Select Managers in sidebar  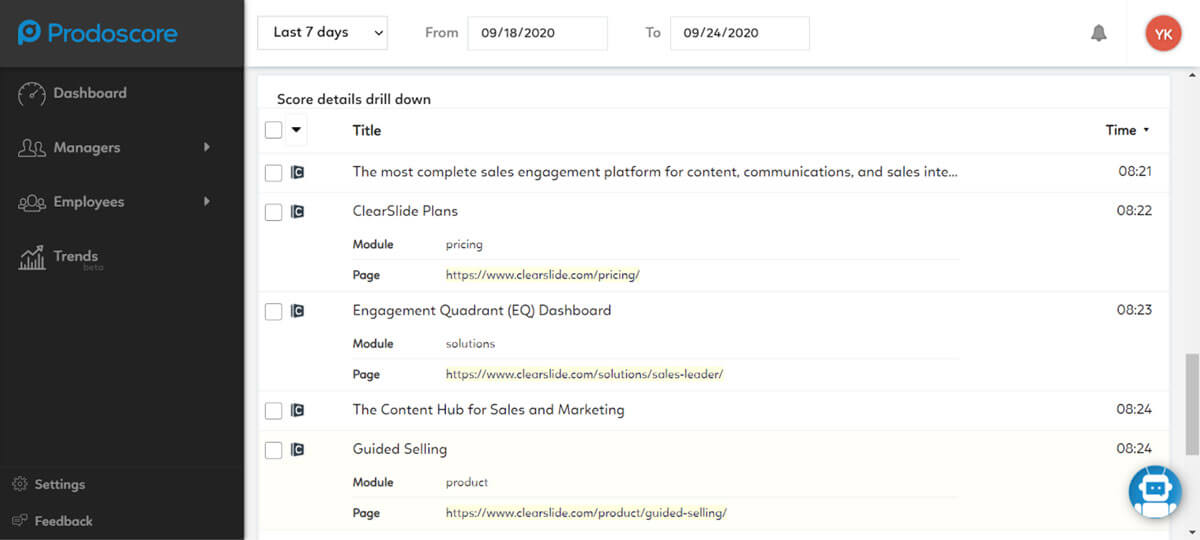pyautogui.click(x=87, y=147)
